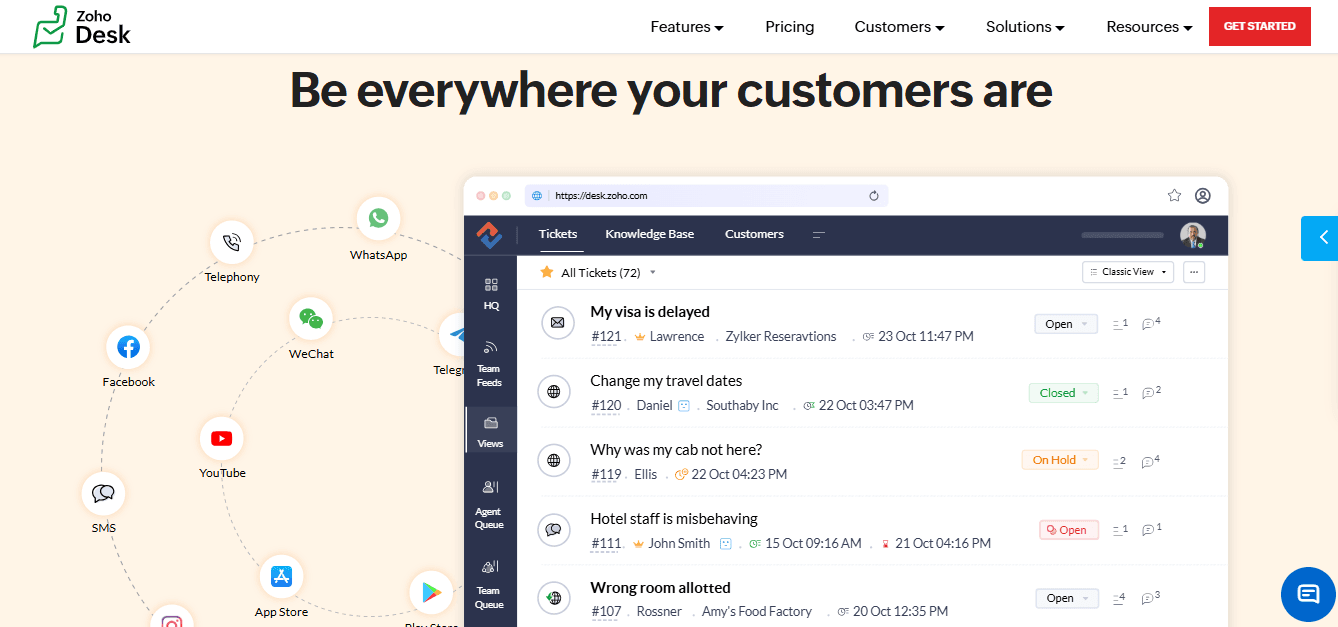This screenshot has height=627, width=1338.
Task: Click comments count on visa delayed ticket
Action: pyautogui.click(x=1151, y=323)
